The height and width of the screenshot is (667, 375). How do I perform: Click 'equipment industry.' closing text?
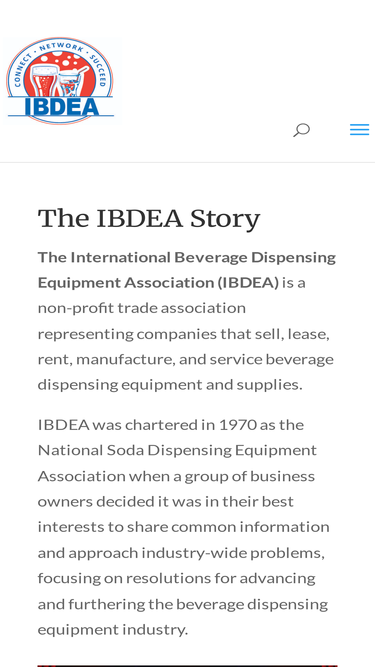point(113,629)
